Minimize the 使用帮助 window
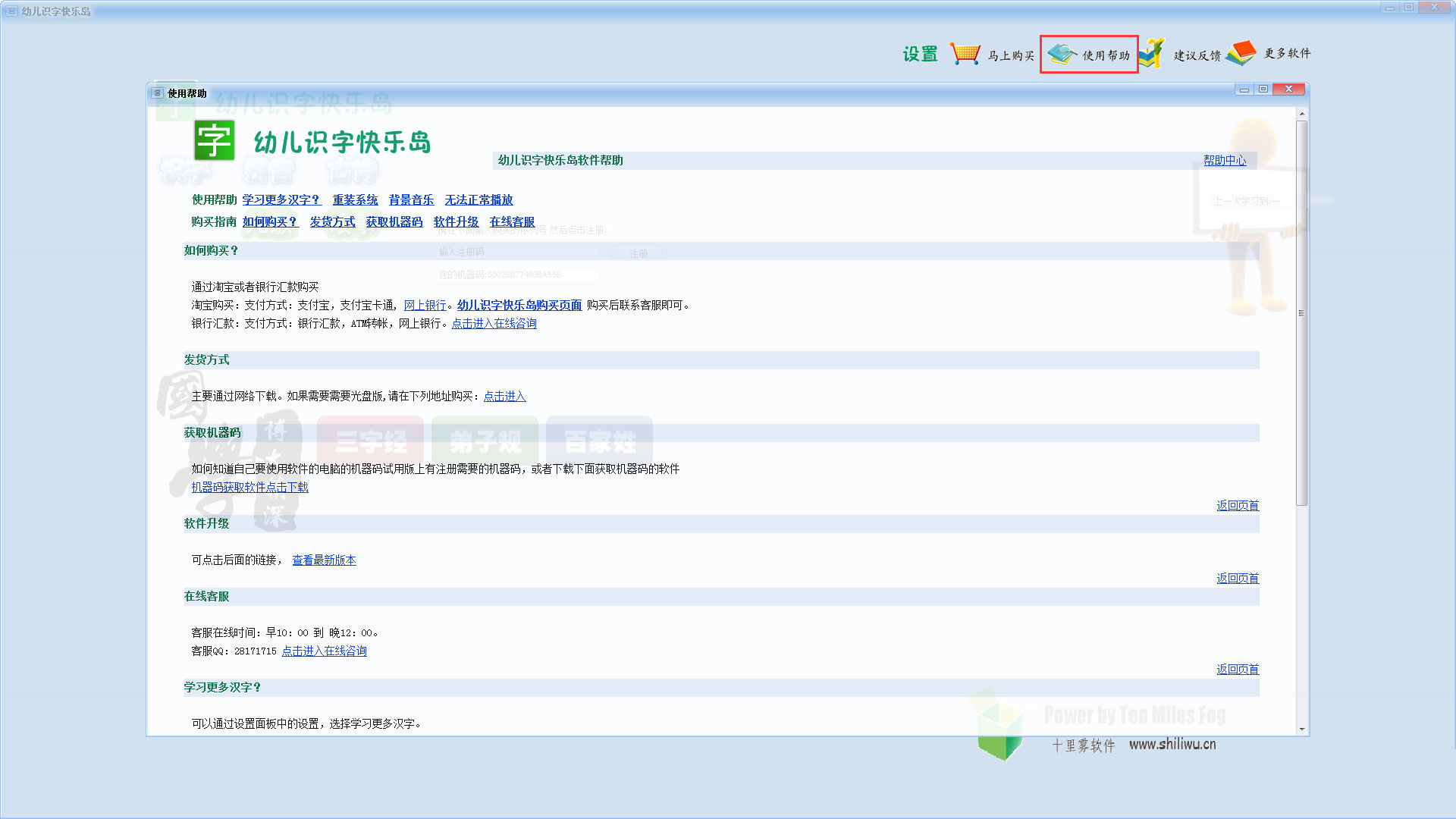1456x819 pixels. [x=1244, y=89]
